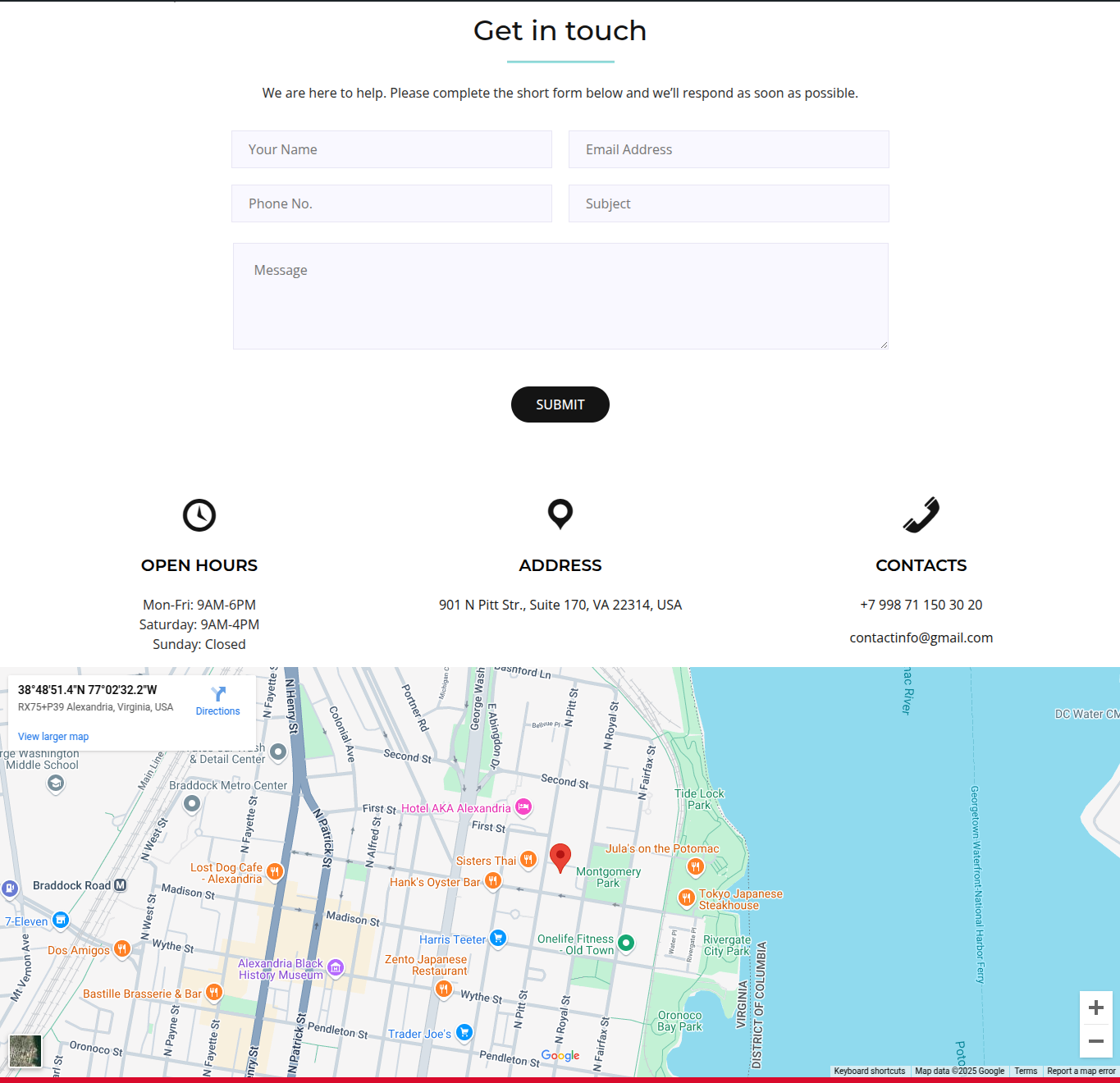Select the Sisters Thai restaurant marker
This screenshot has width=1120, height=1083.
[528, 859]
